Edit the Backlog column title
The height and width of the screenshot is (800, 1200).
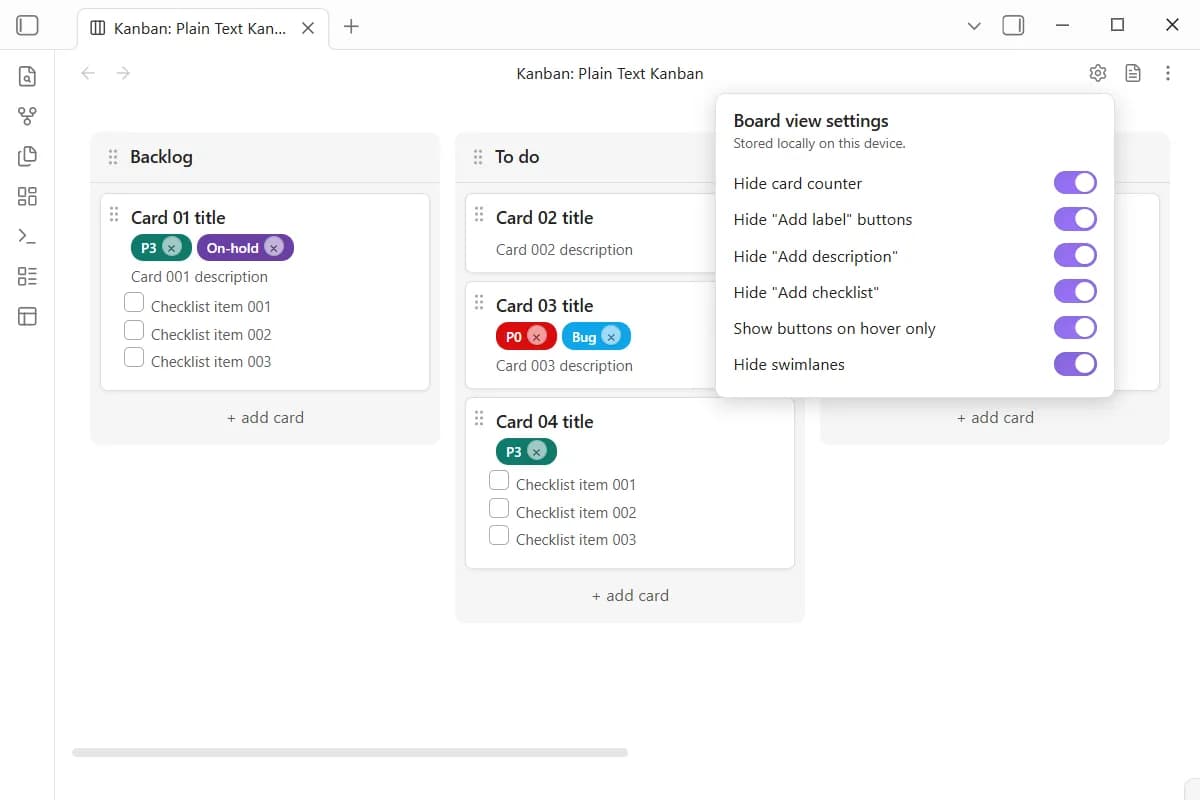pyautogui.click(x=161, y=157)
